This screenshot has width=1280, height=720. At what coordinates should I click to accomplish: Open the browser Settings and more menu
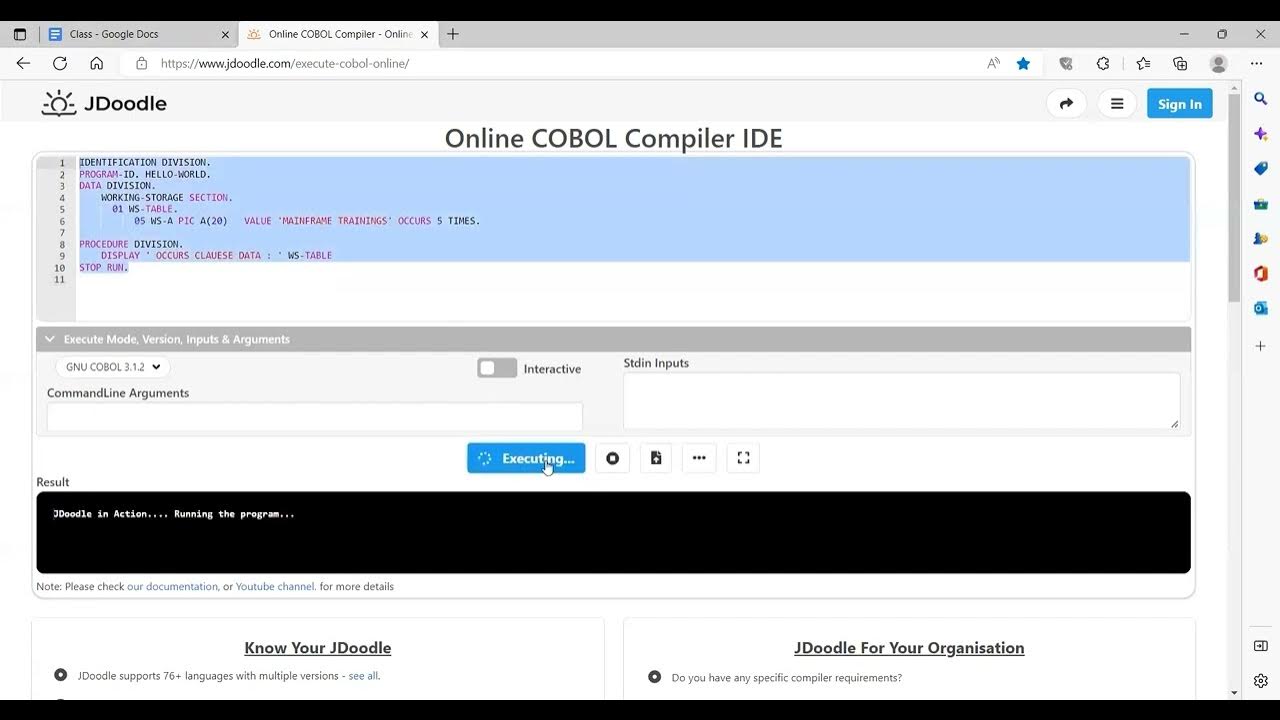click(x=1257, y=63)
